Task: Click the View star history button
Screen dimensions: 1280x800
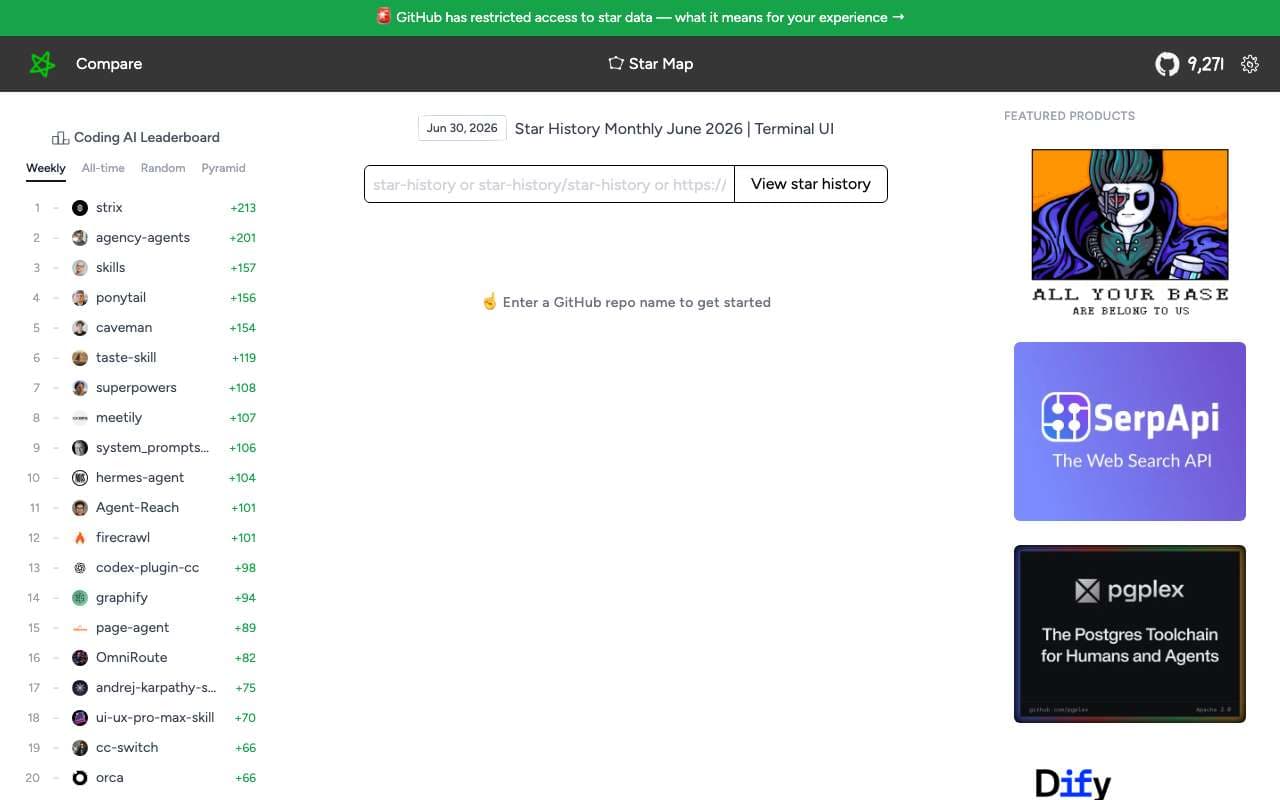Action: tap(810, 184)
